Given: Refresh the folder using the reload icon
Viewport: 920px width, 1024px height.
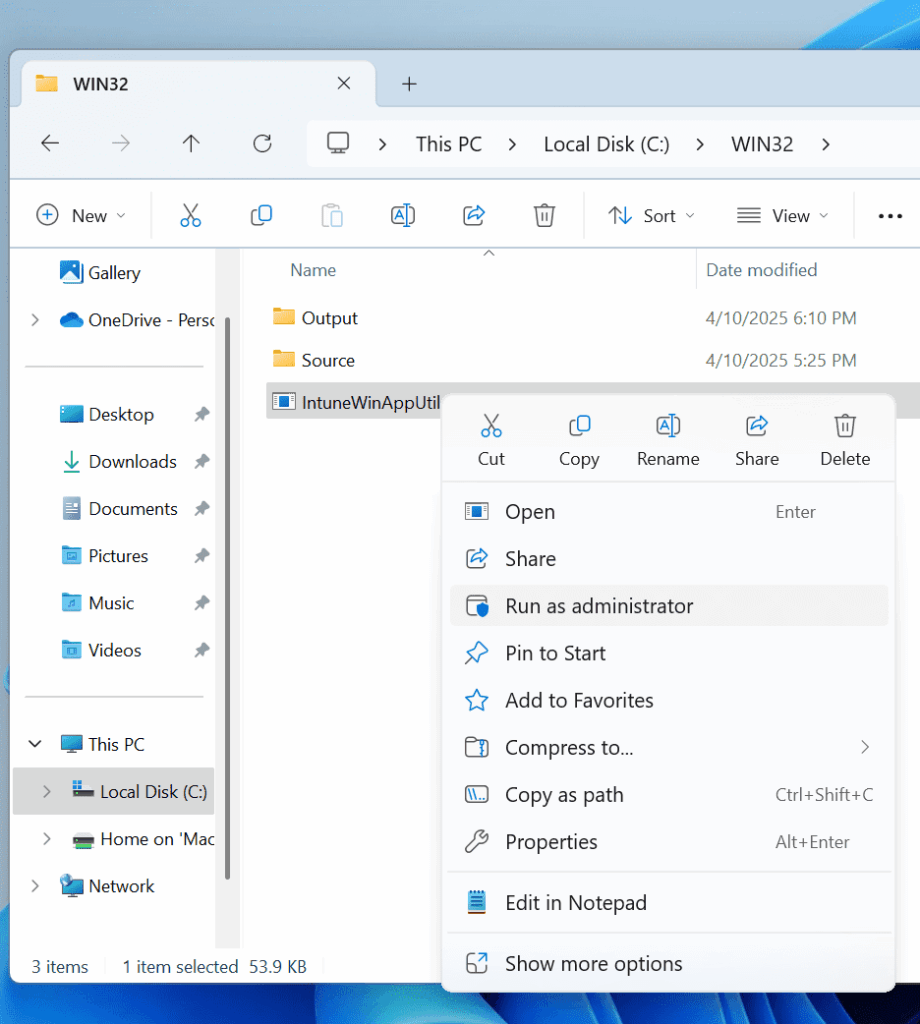Looking at the screenshot, I should point(262,143).
